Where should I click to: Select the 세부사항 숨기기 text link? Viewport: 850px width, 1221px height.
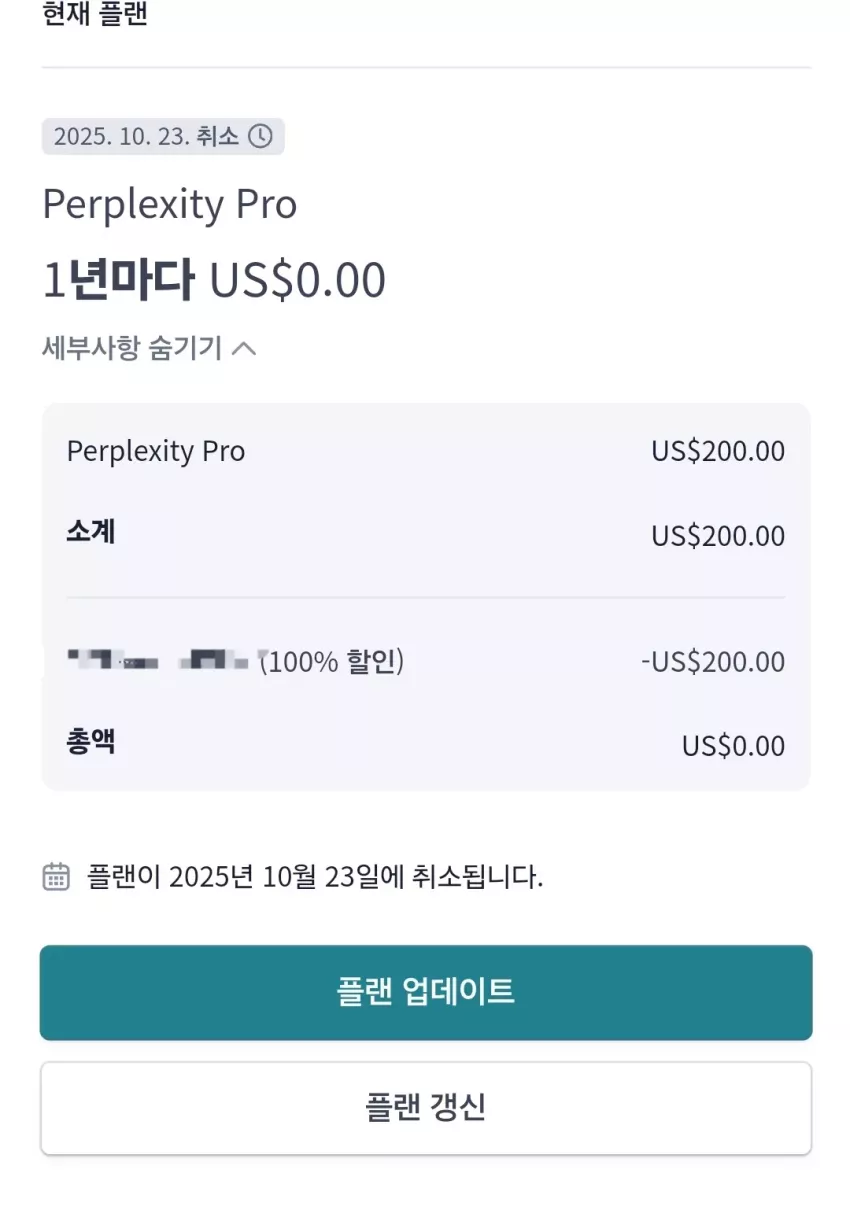pyautogui.click(x=132, y=348)
